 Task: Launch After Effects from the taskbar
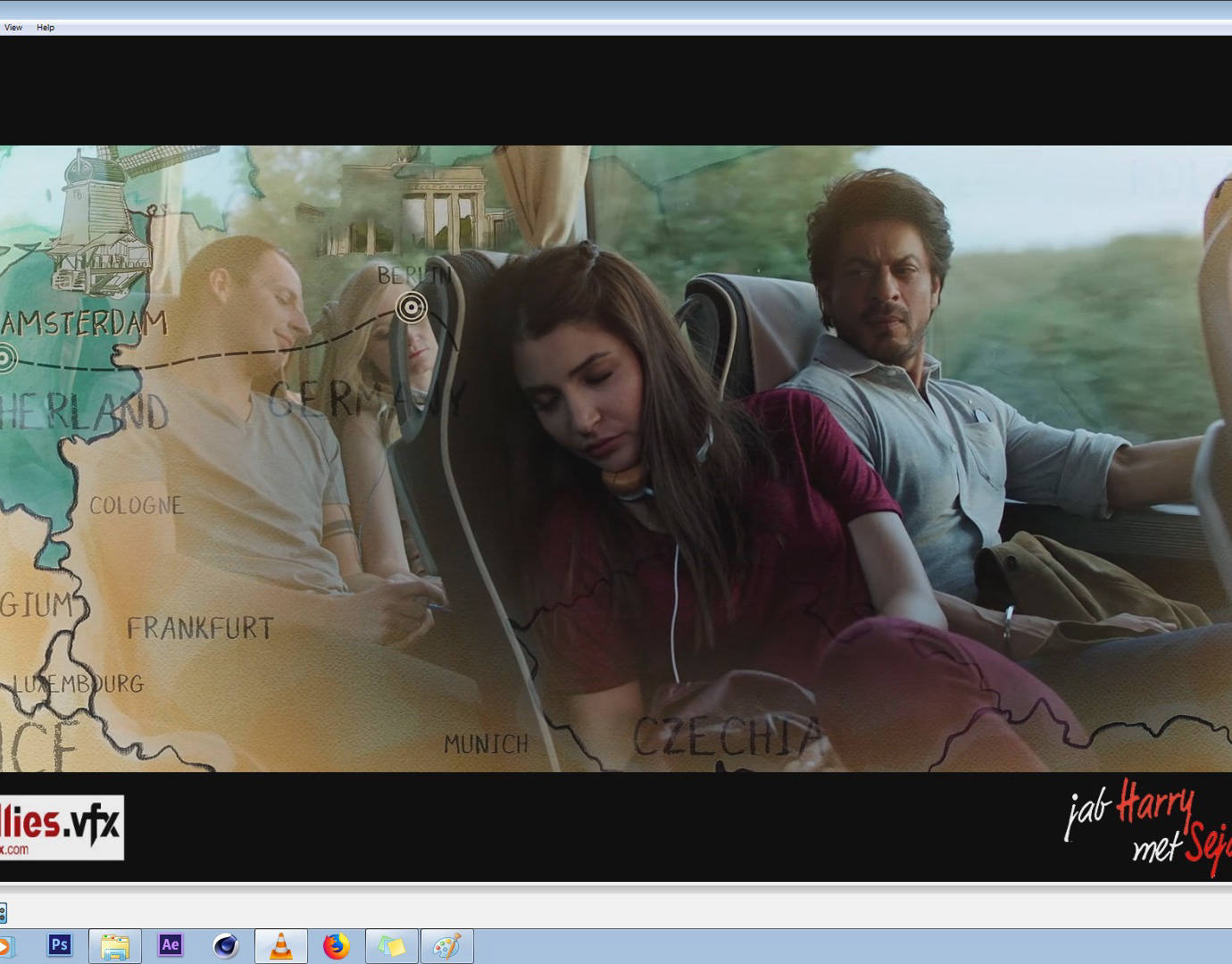click(x=171, y=945)
